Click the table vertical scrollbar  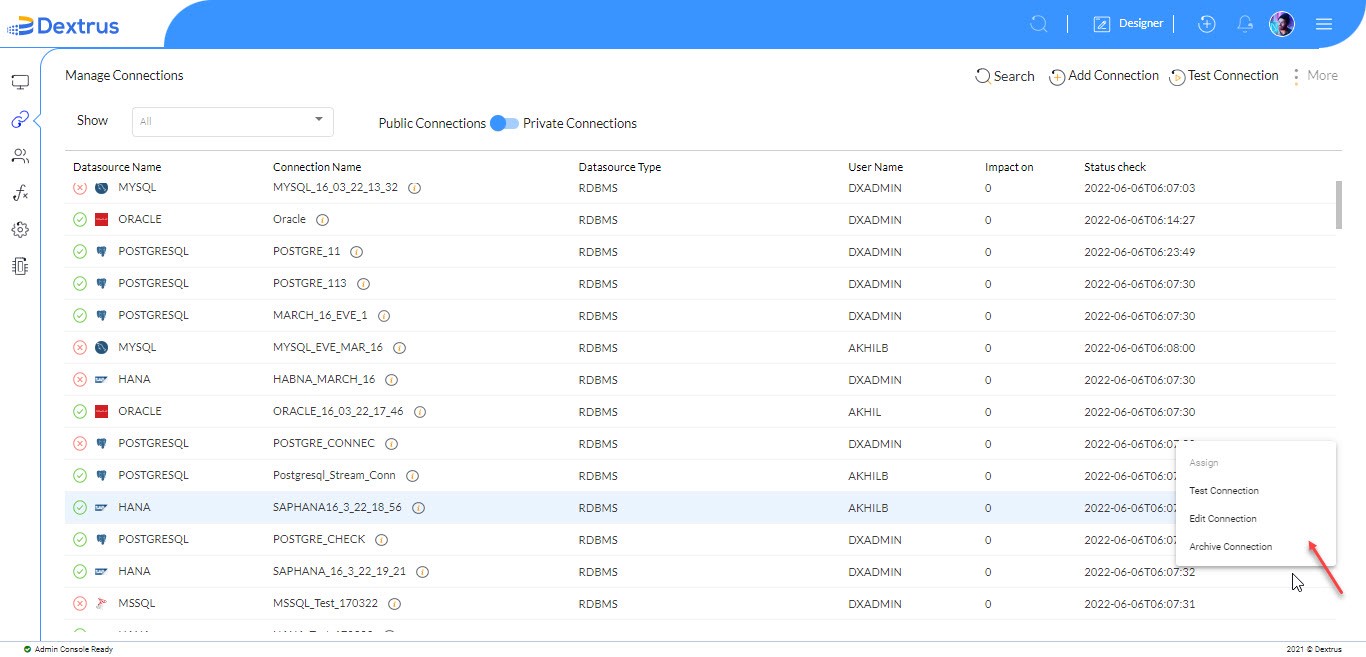[x=1338, y=205]
